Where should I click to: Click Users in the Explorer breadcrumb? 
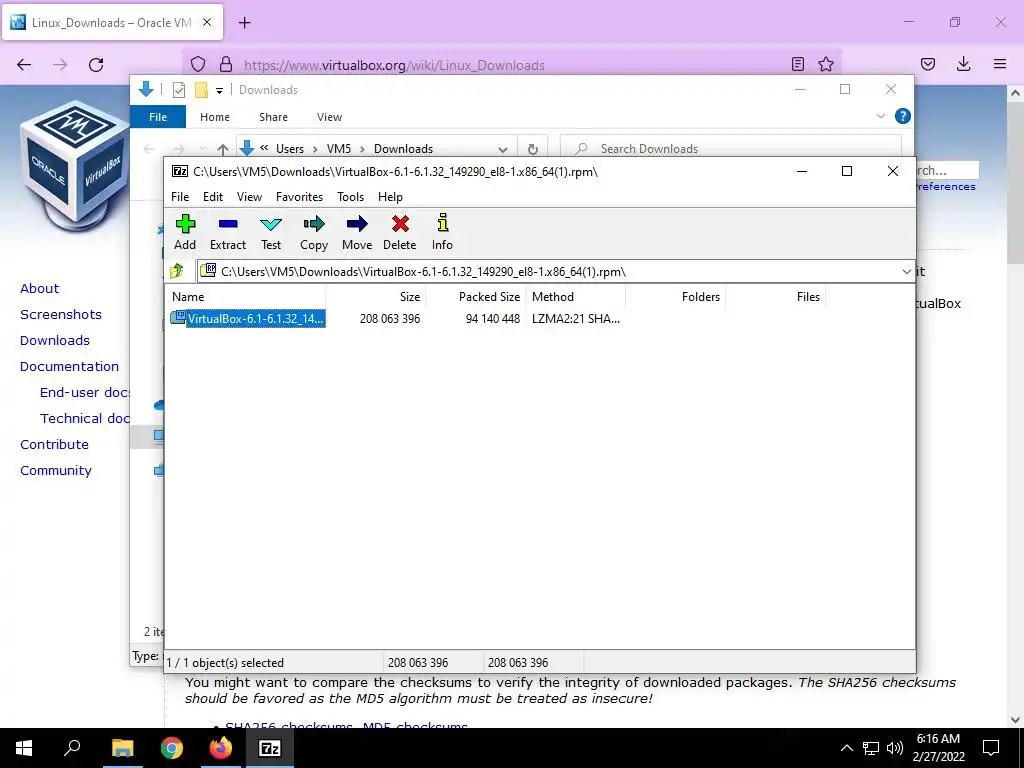click(289, 149)
